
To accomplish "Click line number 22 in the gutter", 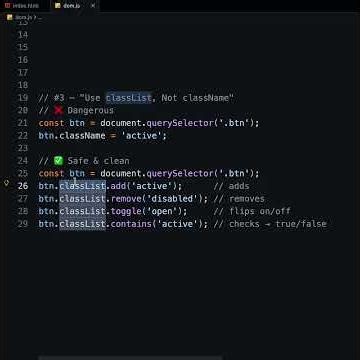I will point(23,136).
